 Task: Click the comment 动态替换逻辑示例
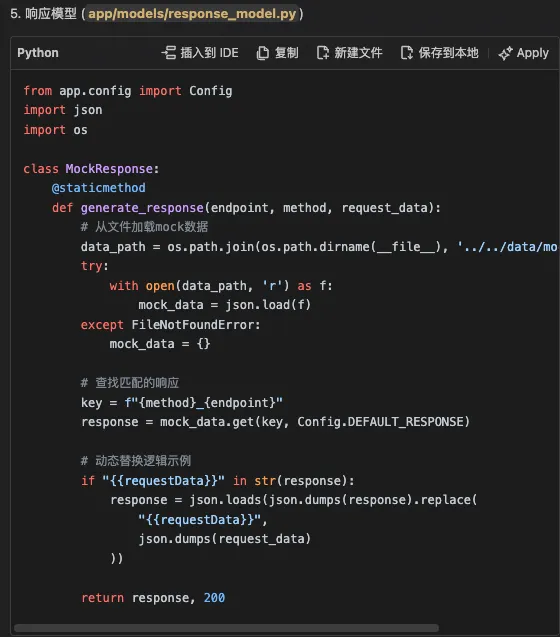(136, 461)
